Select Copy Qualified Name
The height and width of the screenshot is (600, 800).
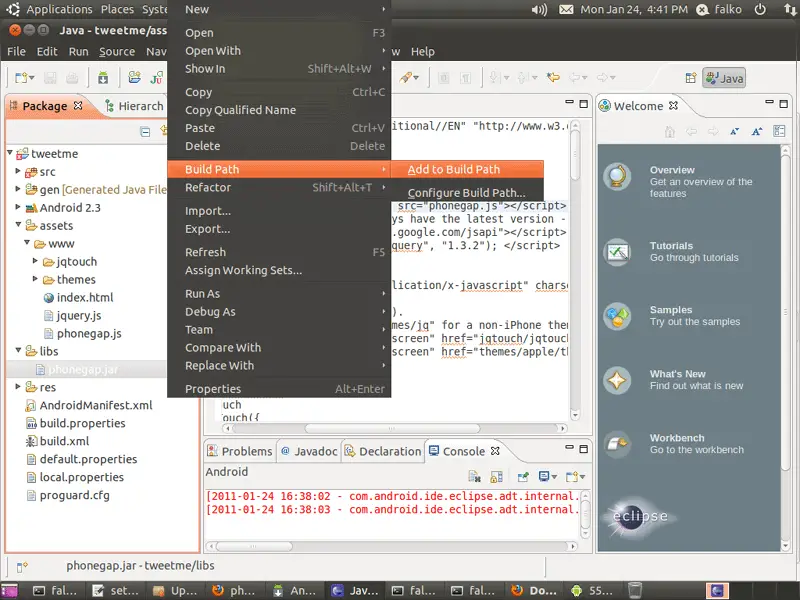point(279,110)
